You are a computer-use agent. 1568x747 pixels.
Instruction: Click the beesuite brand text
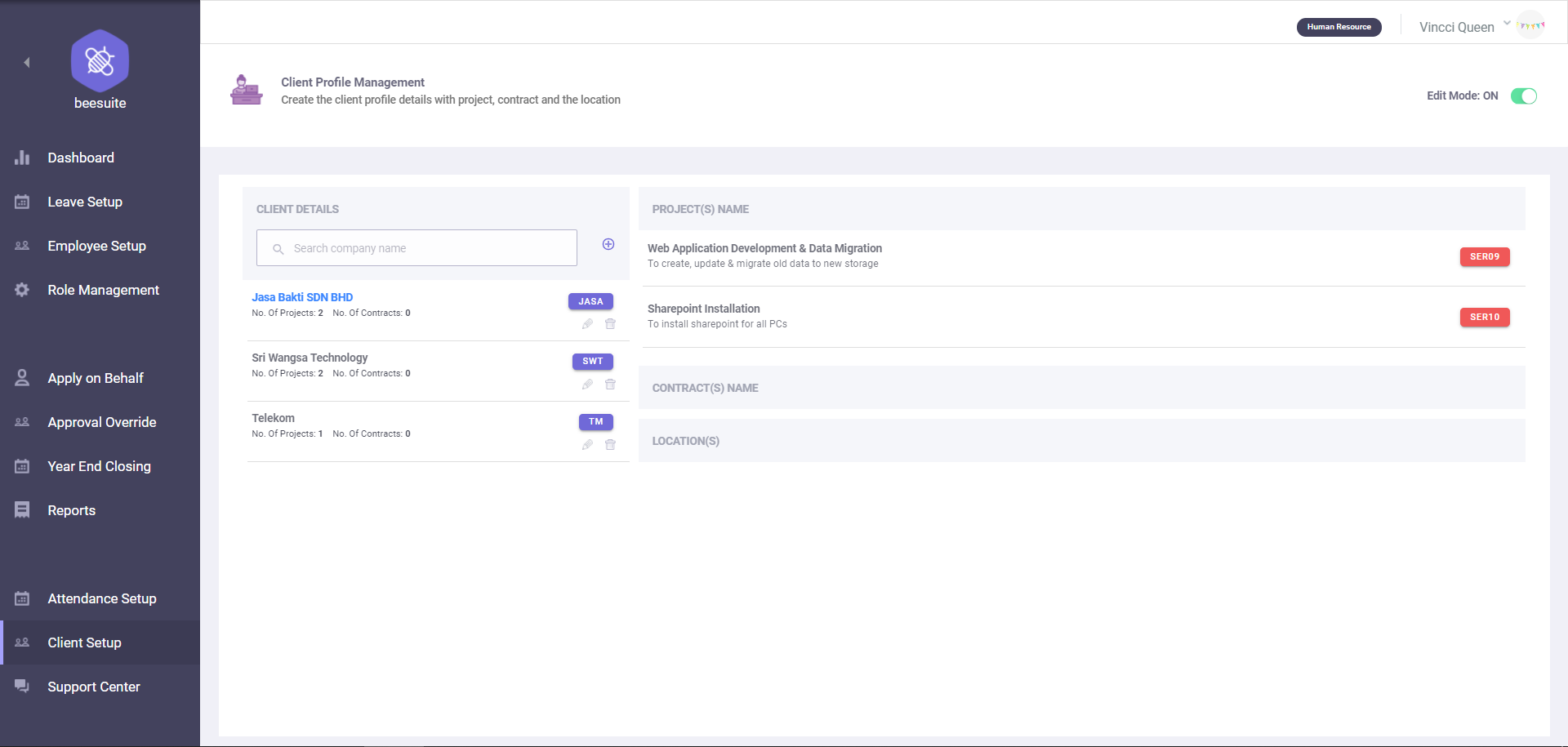(x=100, y=103)
